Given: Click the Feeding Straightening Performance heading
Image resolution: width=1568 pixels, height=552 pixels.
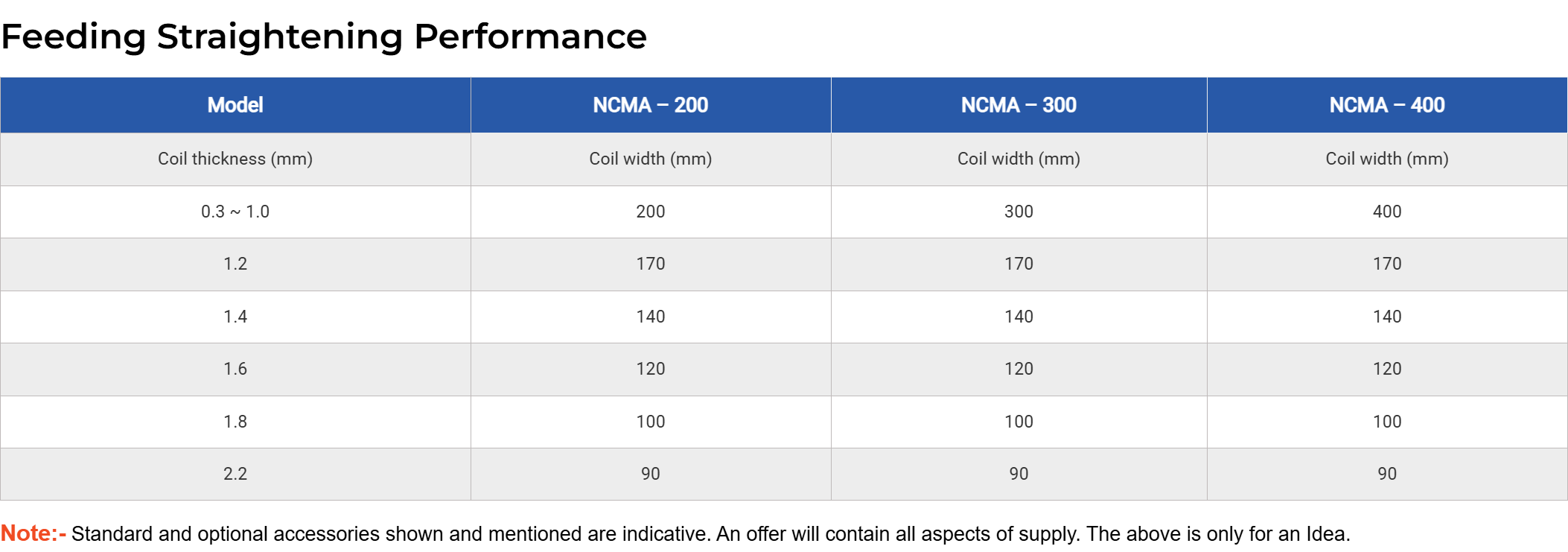Looking at the screenshot, I should (324, 37).
